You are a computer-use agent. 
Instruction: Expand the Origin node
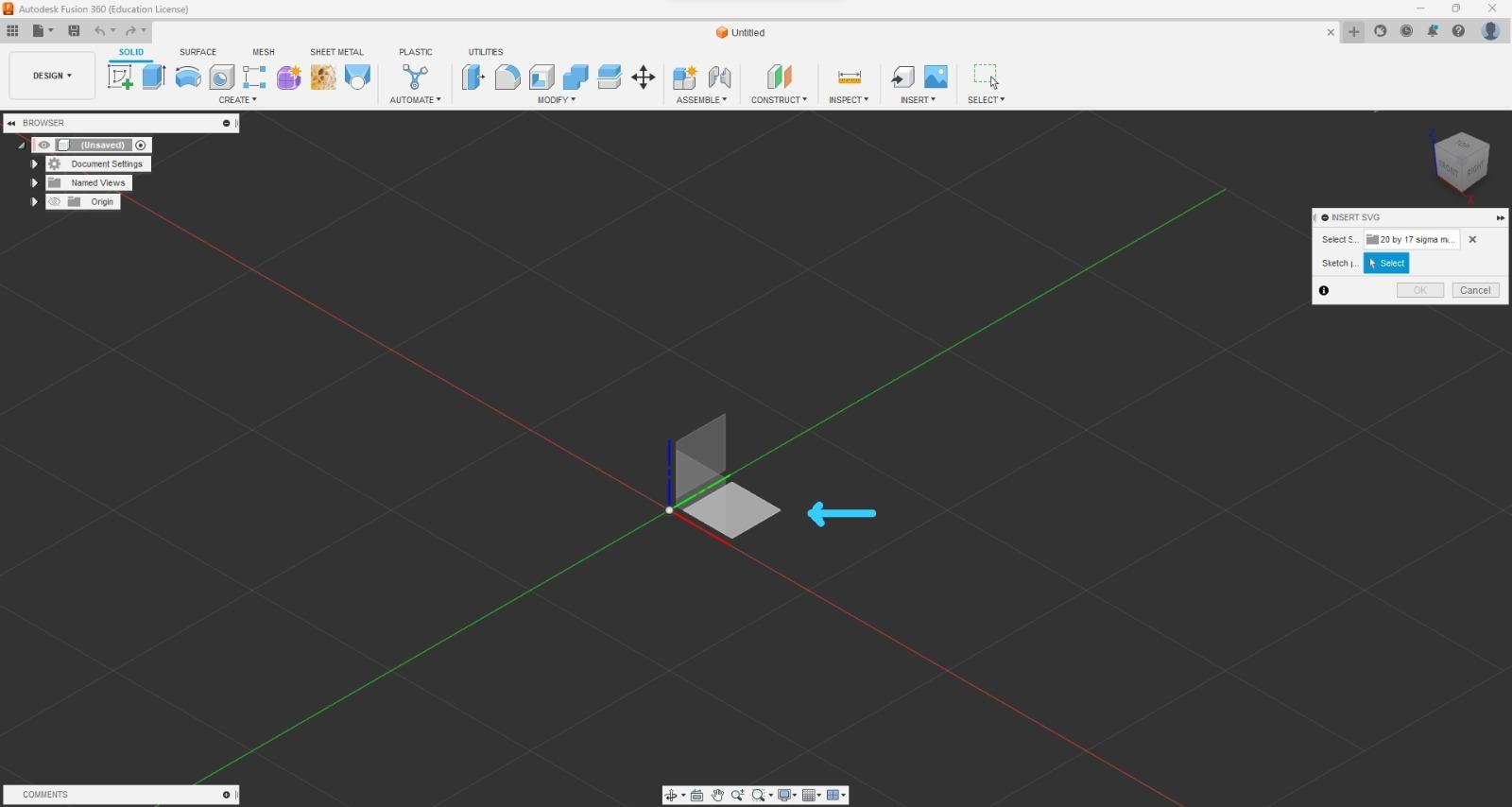click(34, 202)
